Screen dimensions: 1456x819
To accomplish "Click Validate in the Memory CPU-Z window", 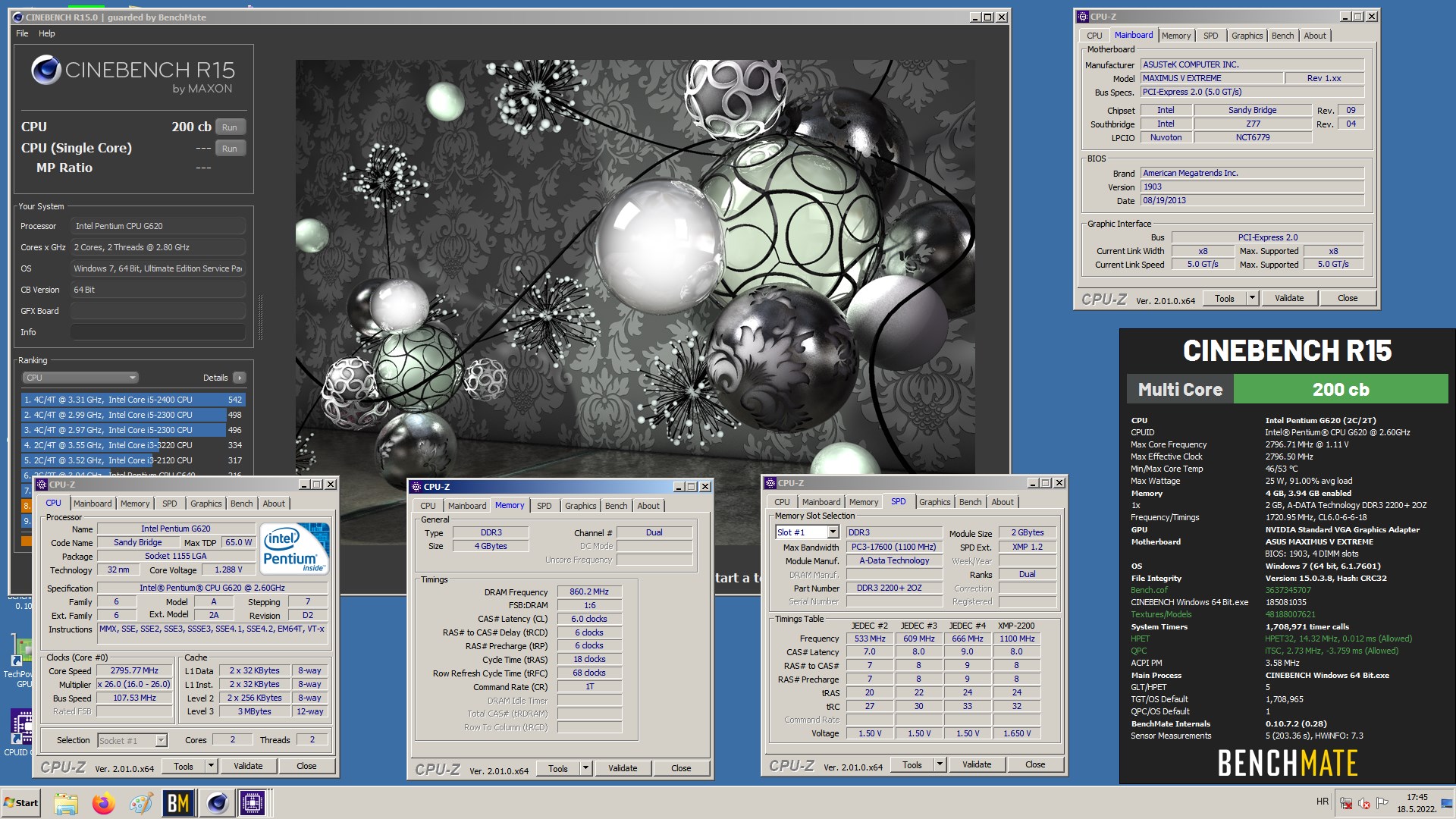I will [622, 768].
